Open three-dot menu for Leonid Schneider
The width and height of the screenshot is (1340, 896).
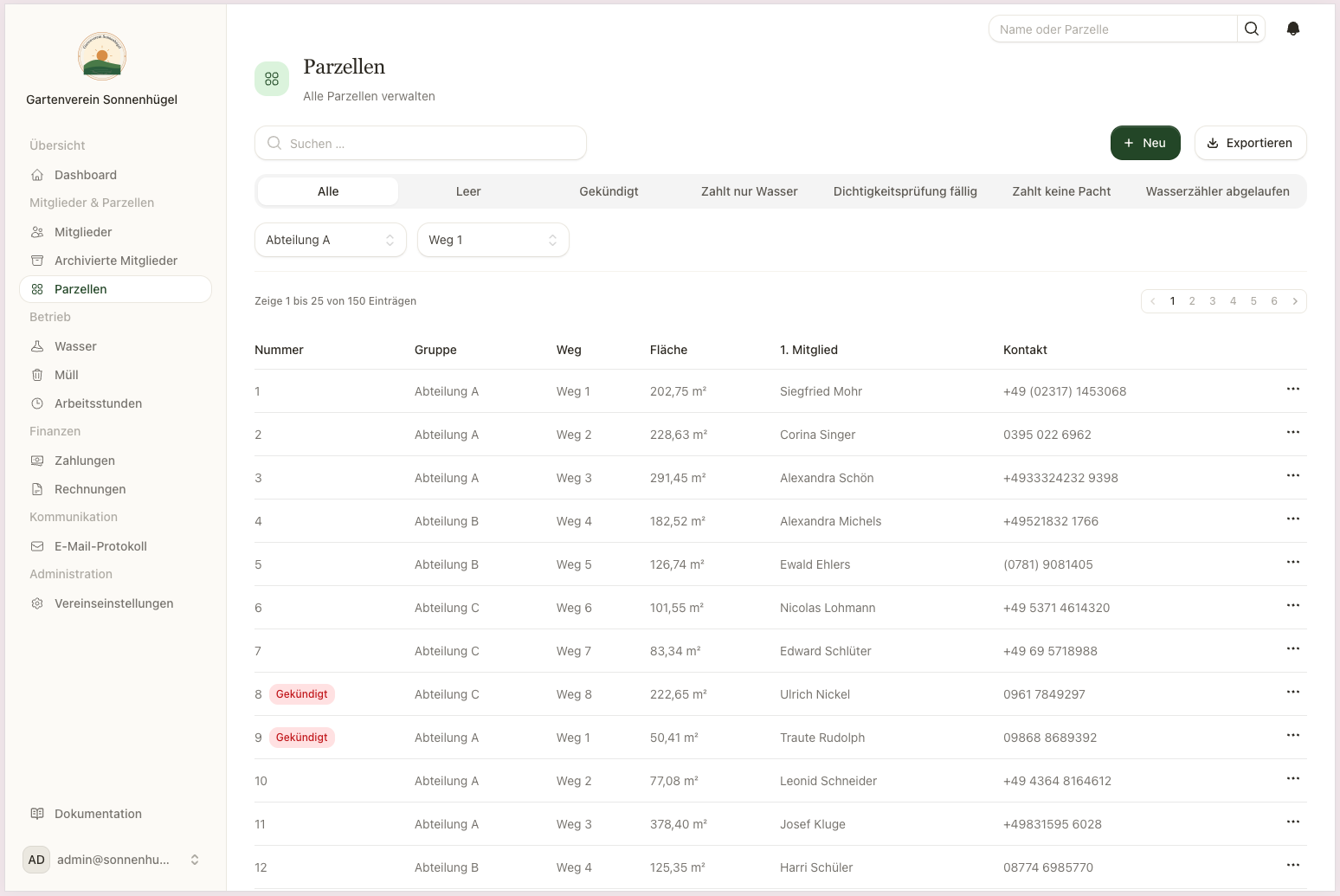tap(1293, 779)
